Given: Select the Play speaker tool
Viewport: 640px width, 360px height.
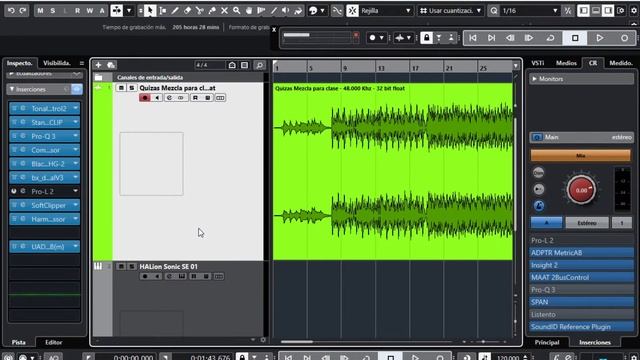Looking at the screenshot, I should 286,11.
